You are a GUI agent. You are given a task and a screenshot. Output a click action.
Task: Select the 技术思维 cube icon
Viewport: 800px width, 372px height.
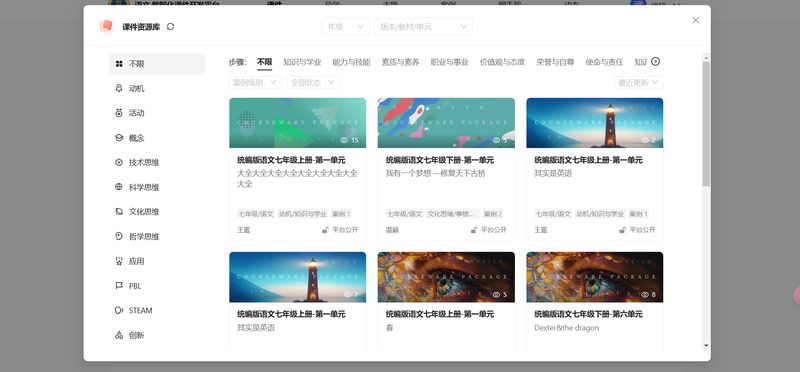[119, 162]
